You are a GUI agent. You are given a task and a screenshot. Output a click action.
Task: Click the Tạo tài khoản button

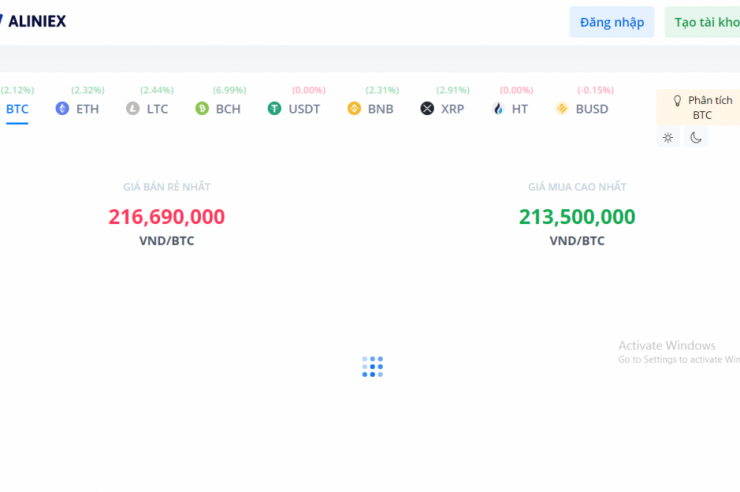pyautogui.click(x=703, y=22)
